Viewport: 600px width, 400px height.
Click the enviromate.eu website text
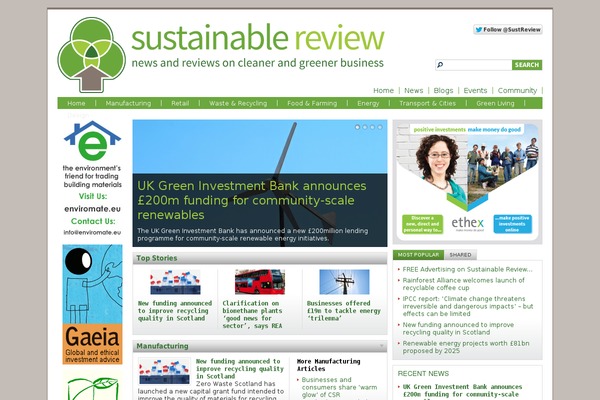(x=92, y=209)
